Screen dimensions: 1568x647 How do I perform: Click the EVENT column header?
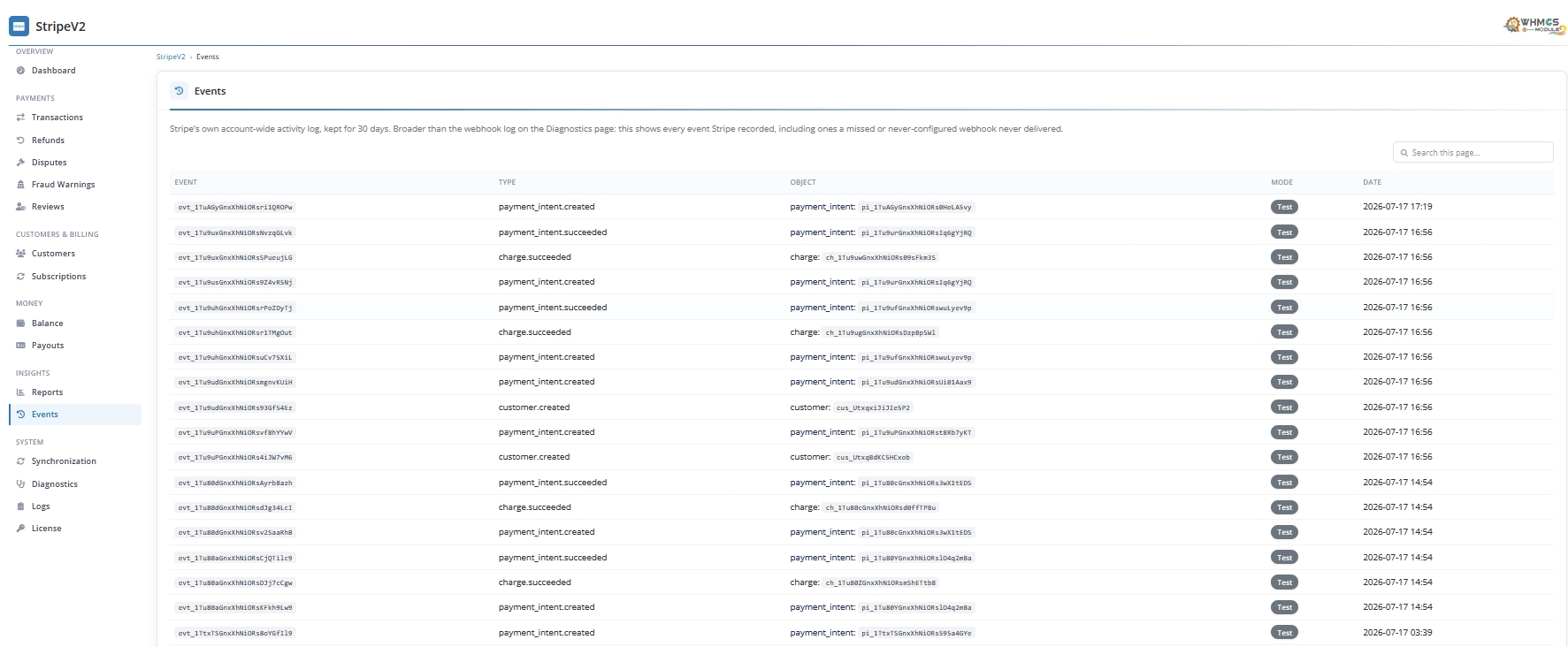[186, 182]
